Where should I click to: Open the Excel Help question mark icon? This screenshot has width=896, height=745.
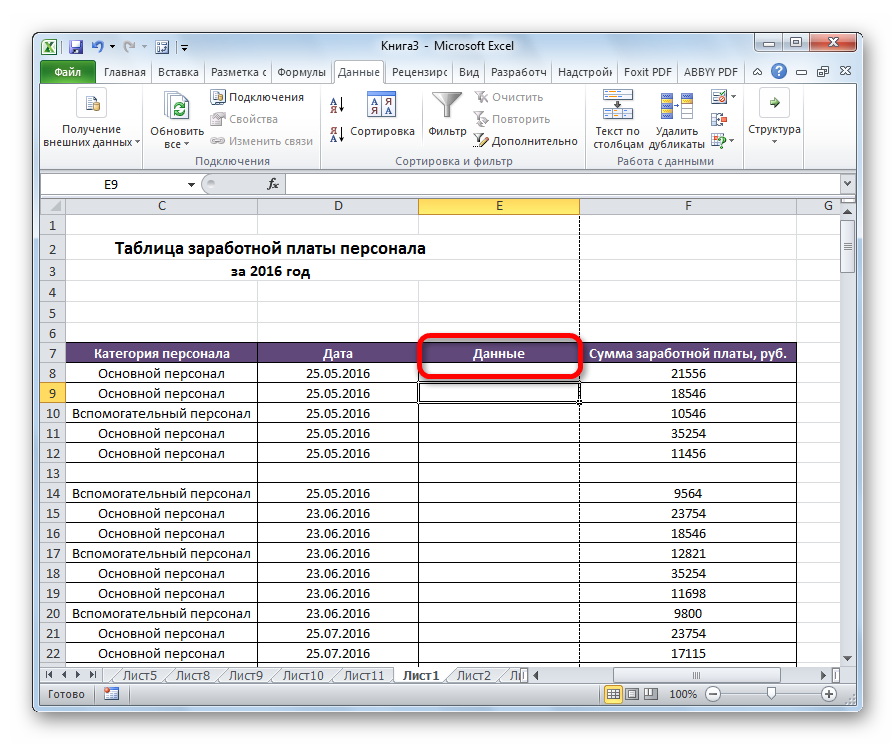(779, 72)
